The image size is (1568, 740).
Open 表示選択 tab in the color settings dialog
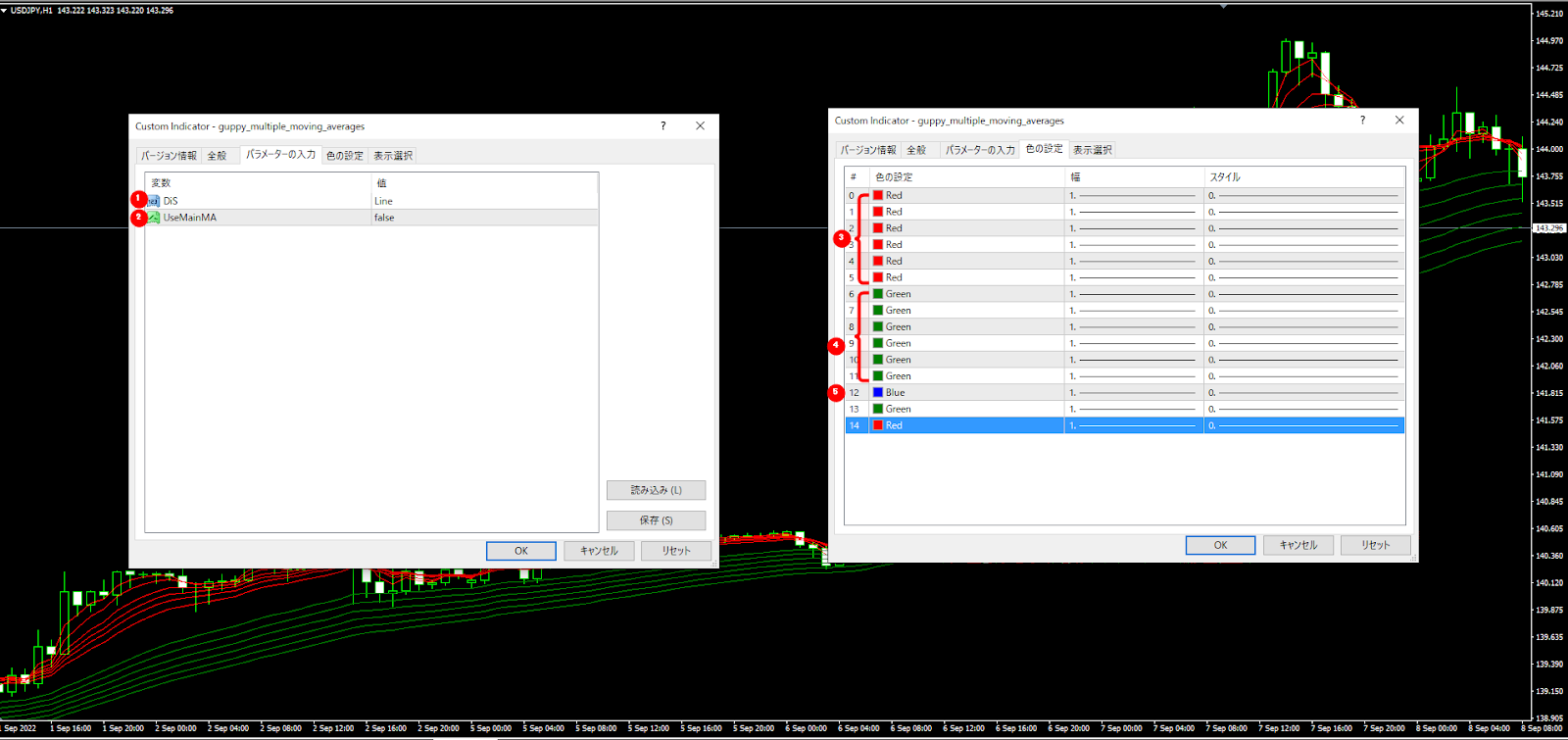point(1092,150)
